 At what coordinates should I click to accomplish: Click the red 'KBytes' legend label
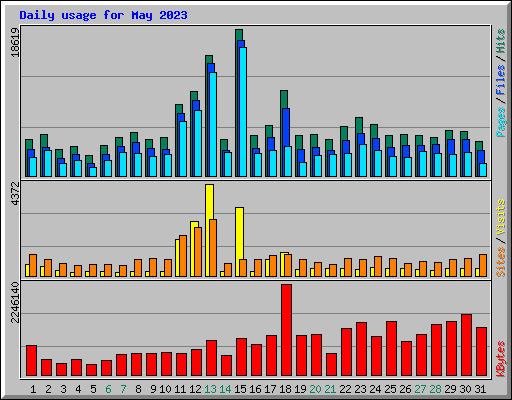click(500, 359)
